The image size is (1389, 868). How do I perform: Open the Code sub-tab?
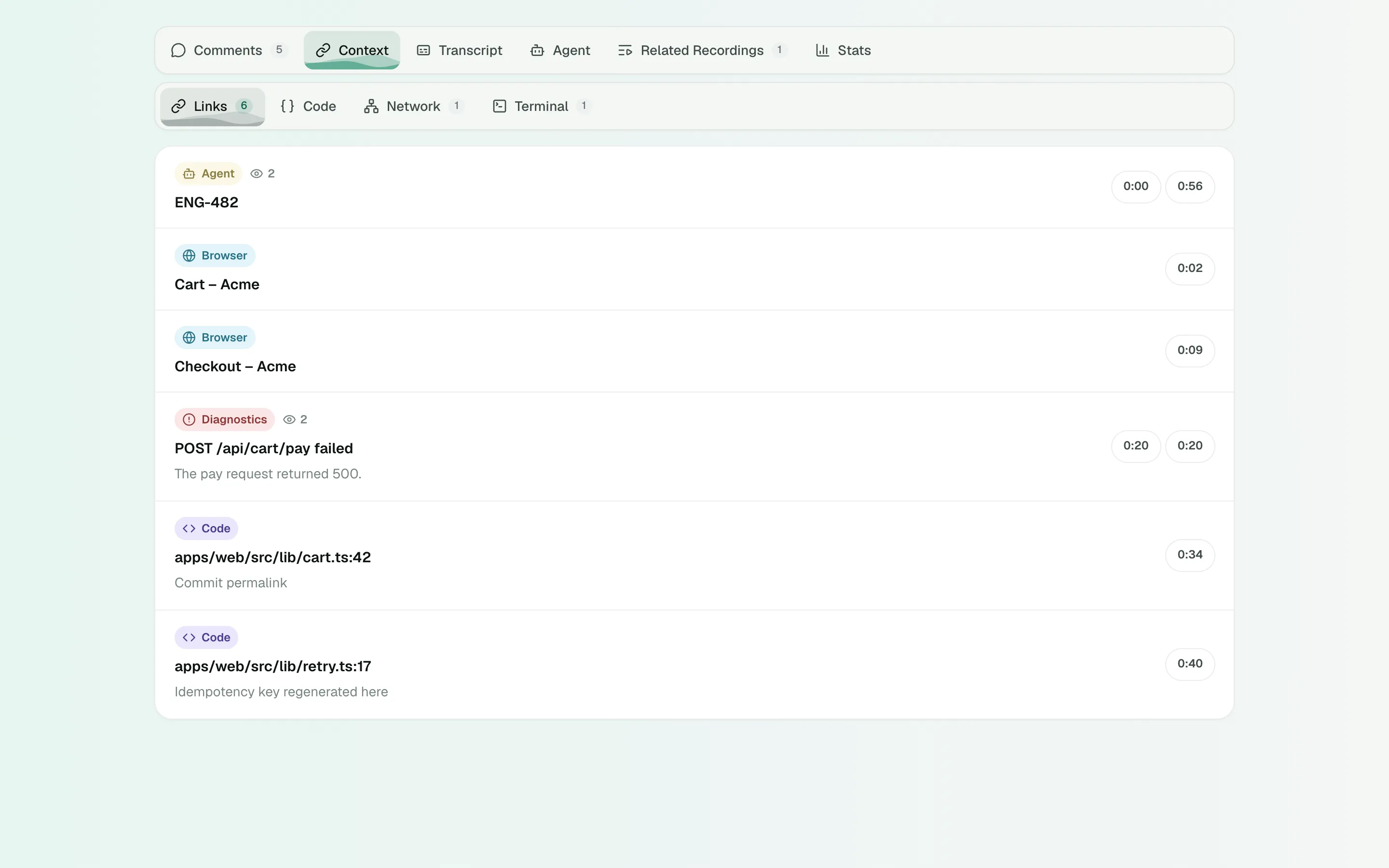[308, 106]
